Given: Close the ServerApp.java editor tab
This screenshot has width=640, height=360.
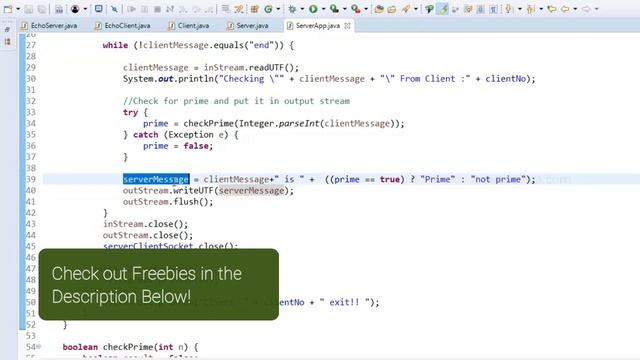Looking at the screenshot, I should [347, 26].
